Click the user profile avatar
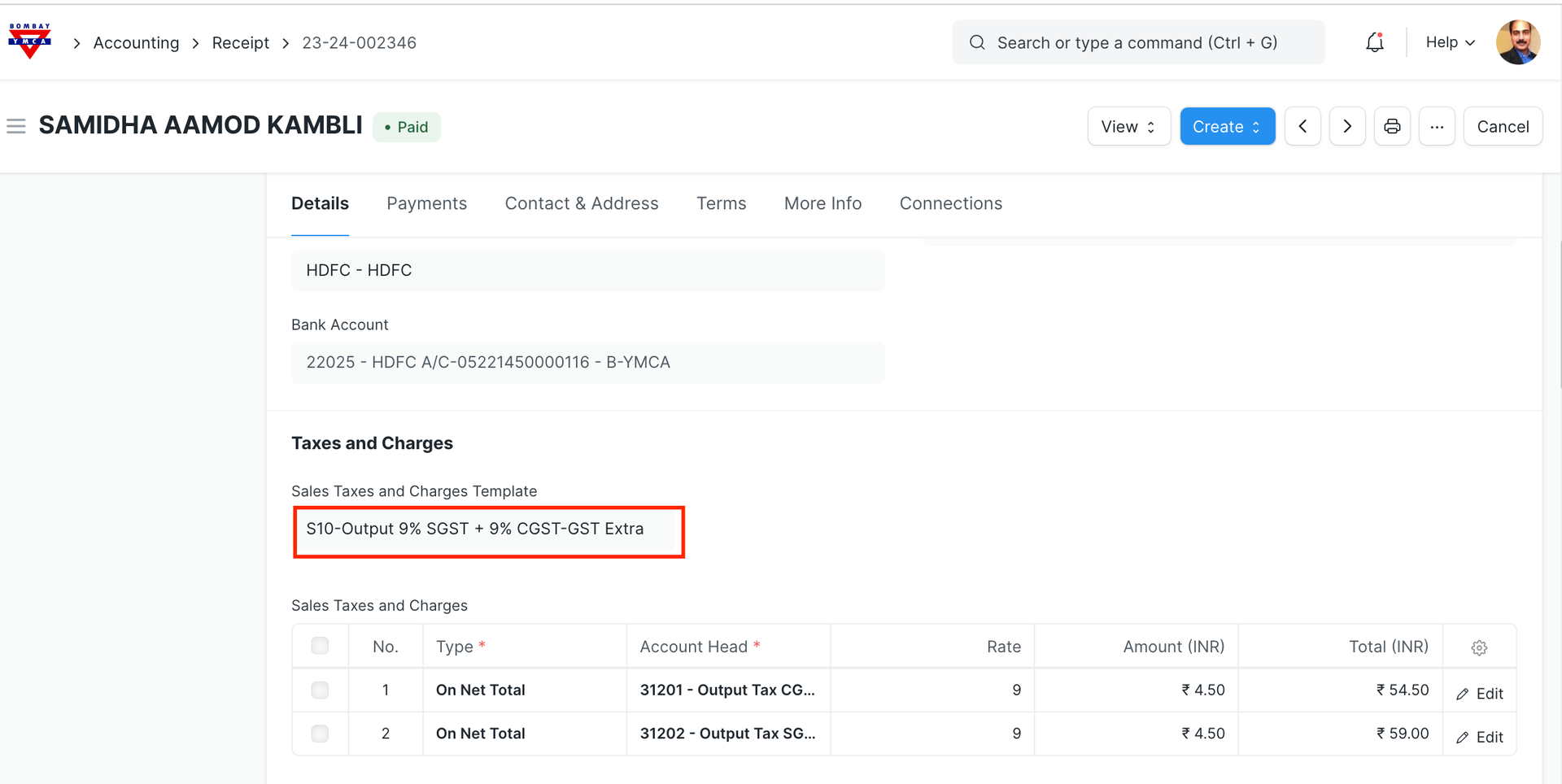The image size is (1562, 784). pyautogui.click(x=1517, y=42)
